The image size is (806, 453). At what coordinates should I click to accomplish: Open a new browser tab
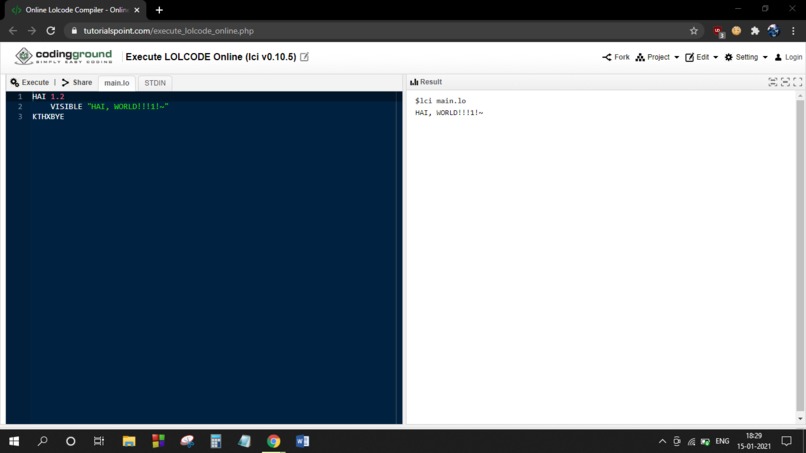[x=159, y=10]
